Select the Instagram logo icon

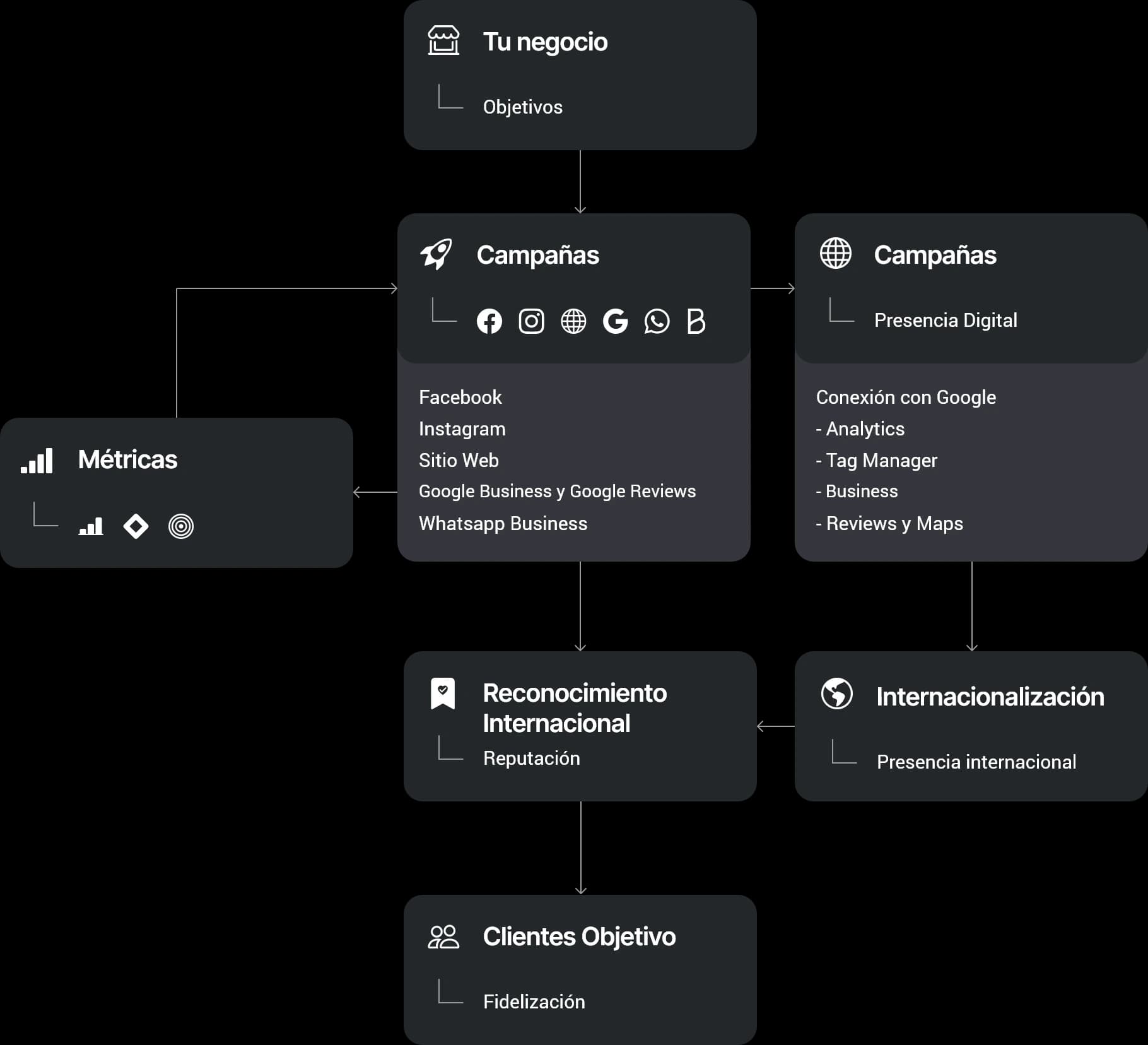pos(531,321)
